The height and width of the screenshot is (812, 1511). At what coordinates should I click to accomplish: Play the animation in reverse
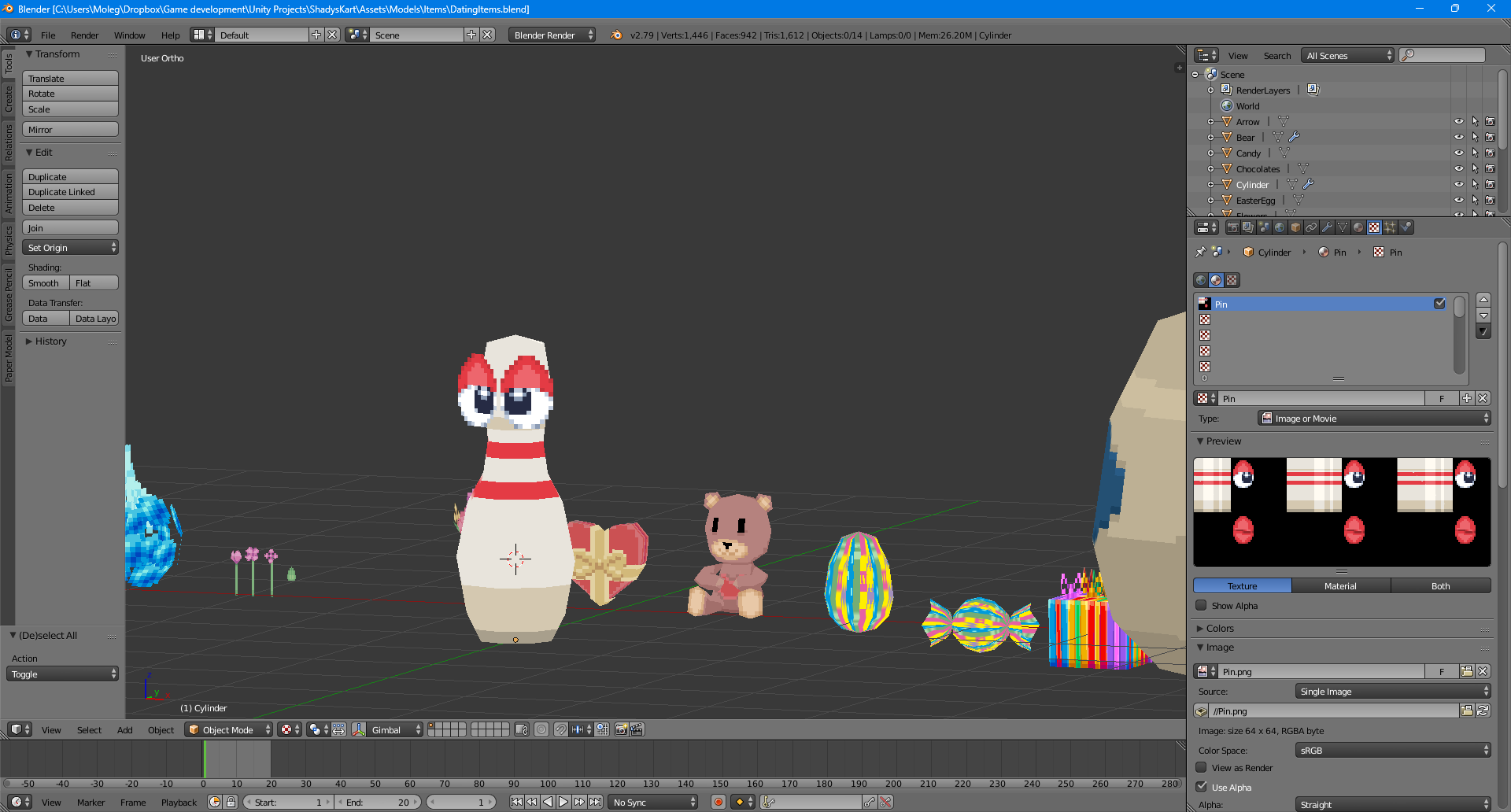click(548, 802)
